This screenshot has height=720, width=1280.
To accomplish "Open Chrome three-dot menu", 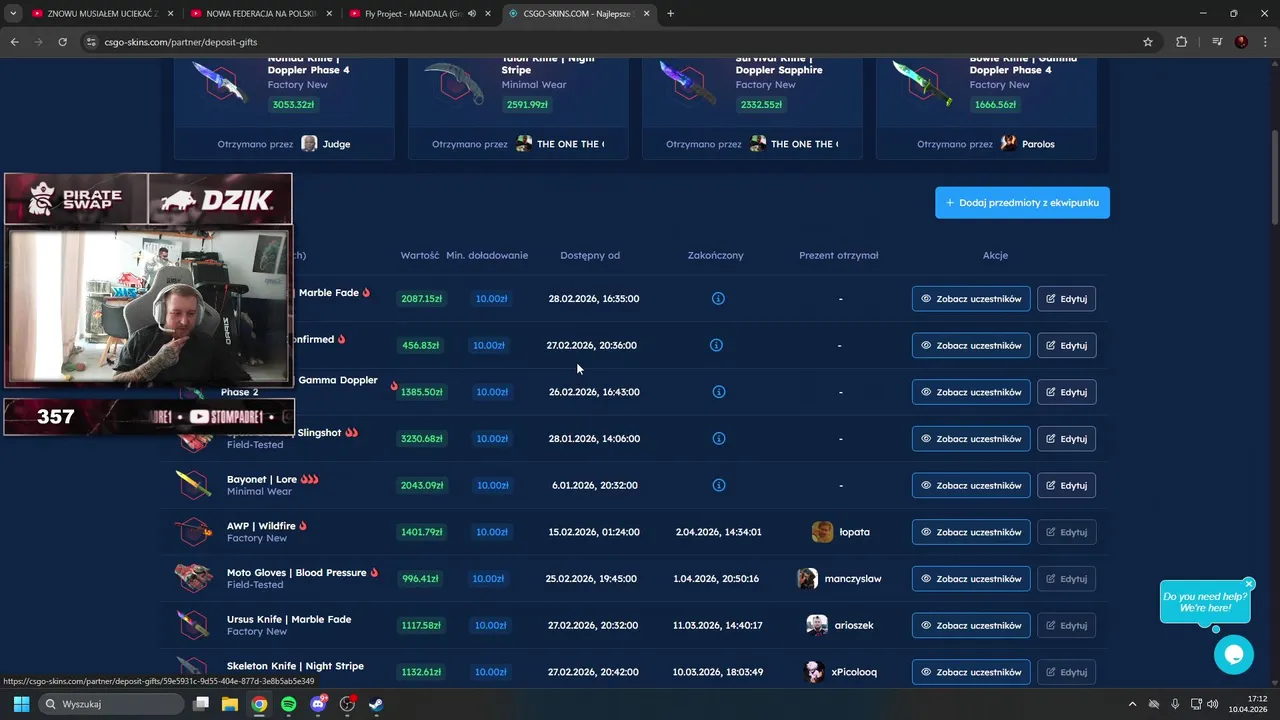I will tap(1264, 42).
